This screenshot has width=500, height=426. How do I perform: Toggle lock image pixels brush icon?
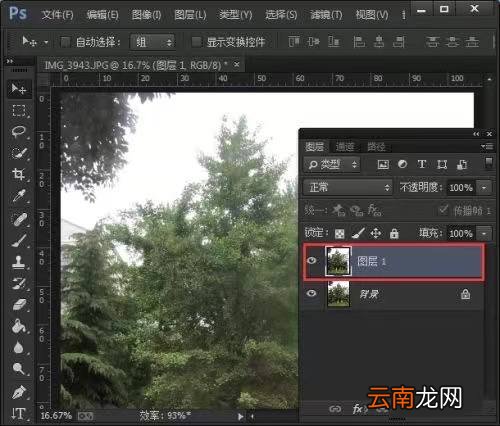pos(358,233)
